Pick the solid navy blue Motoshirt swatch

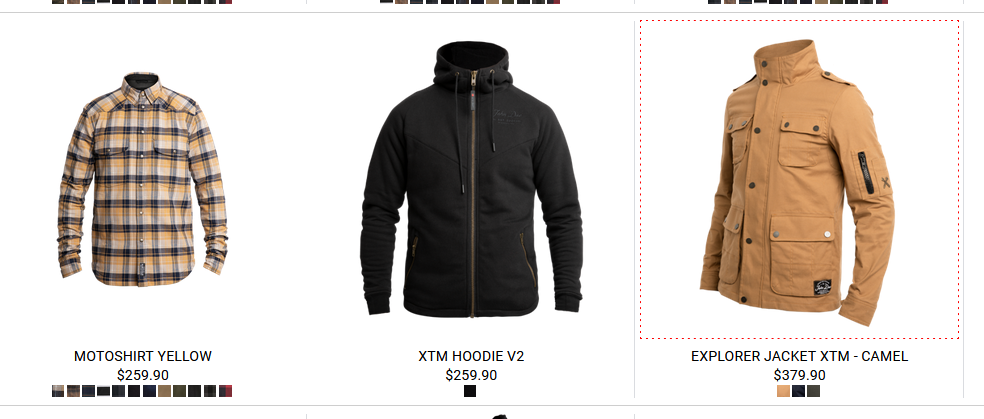pyautogui.click(x=149, y=391)
